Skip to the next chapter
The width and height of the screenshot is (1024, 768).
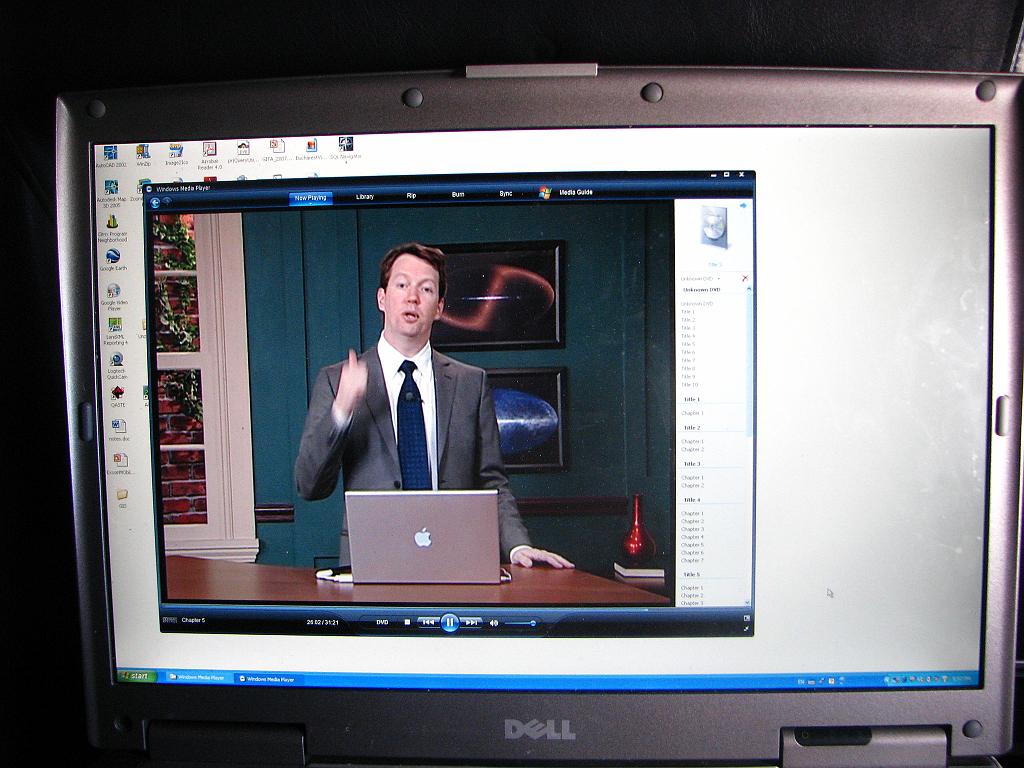[x=472, y=622]
